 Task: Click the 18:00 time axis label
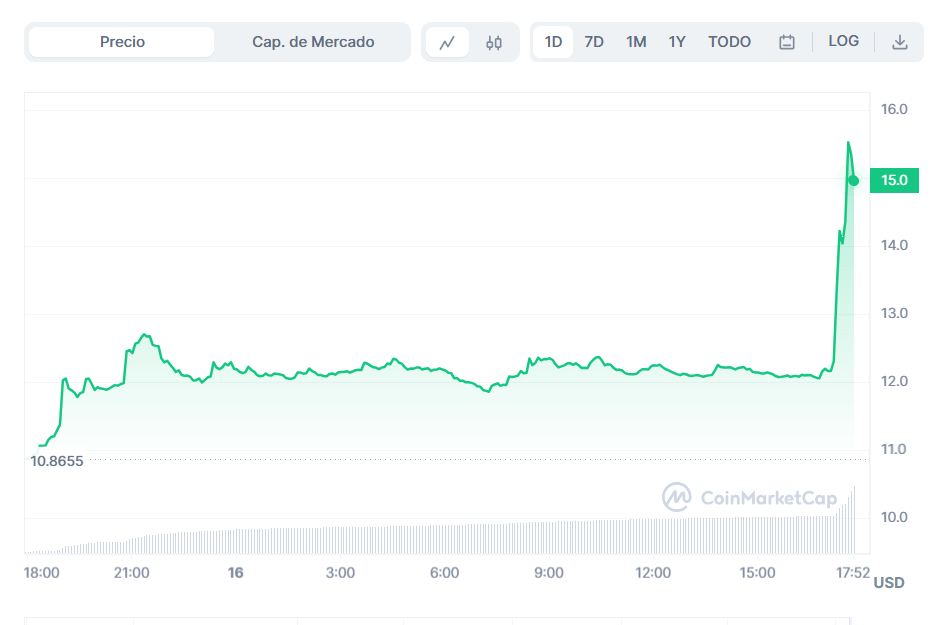42,573
